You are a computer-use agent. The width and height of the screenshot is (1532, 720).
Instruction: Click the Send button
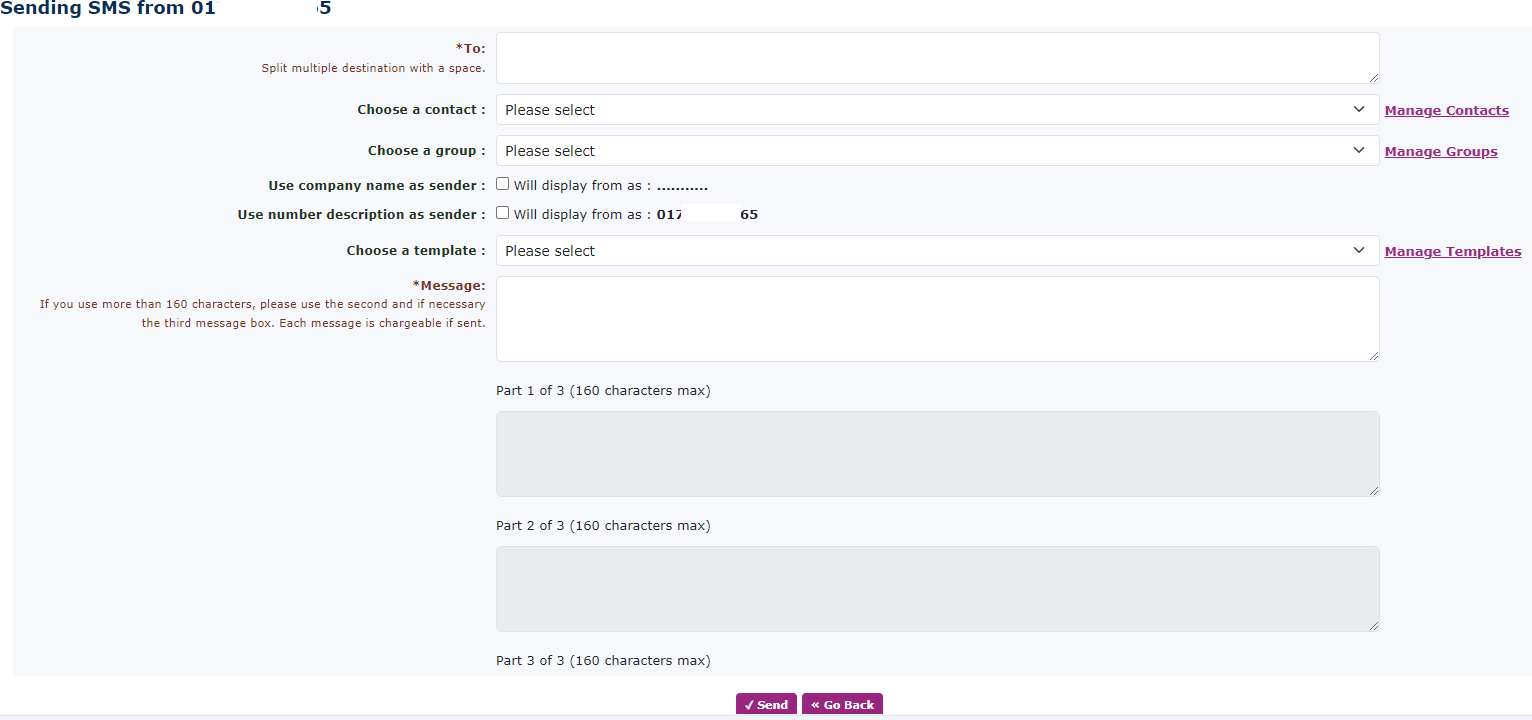tap(766, 705)
